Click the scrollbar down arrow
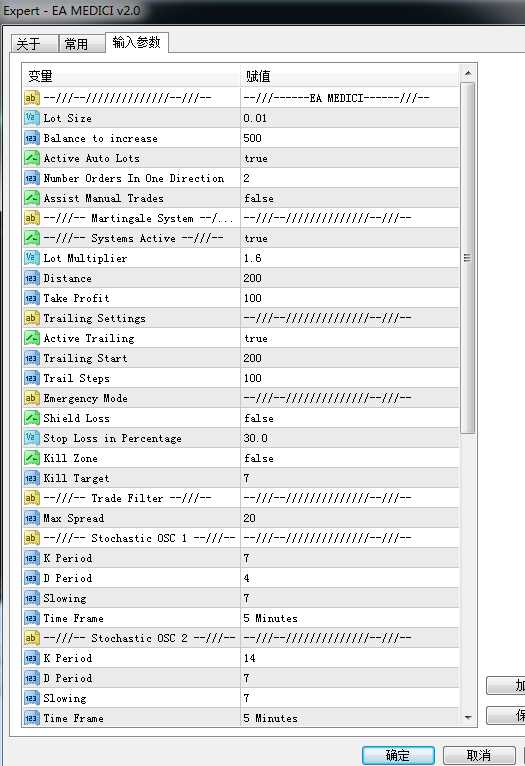Screen dimensions: 525x766 (468, 718)
